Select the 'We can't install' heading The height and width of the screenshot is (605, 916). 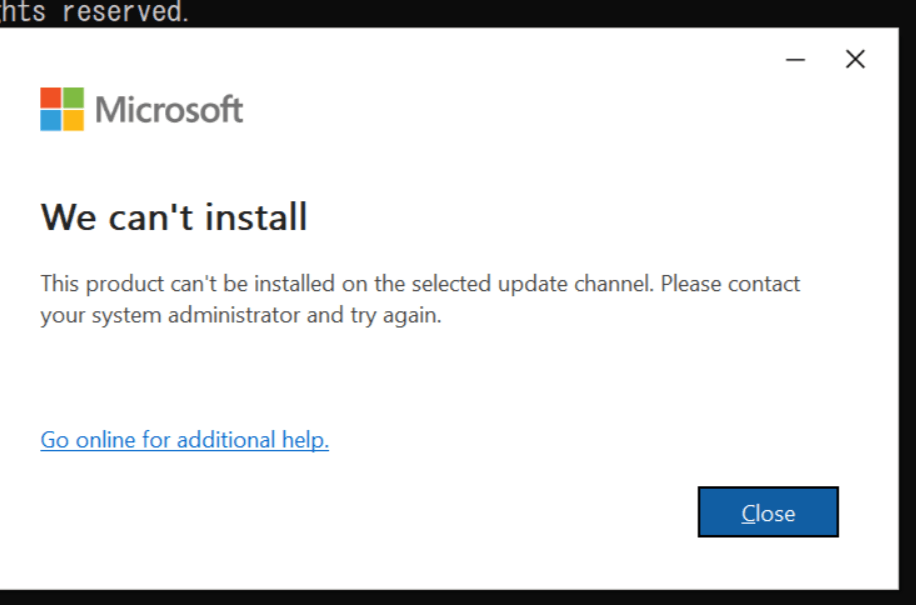(x=173, y=217)
